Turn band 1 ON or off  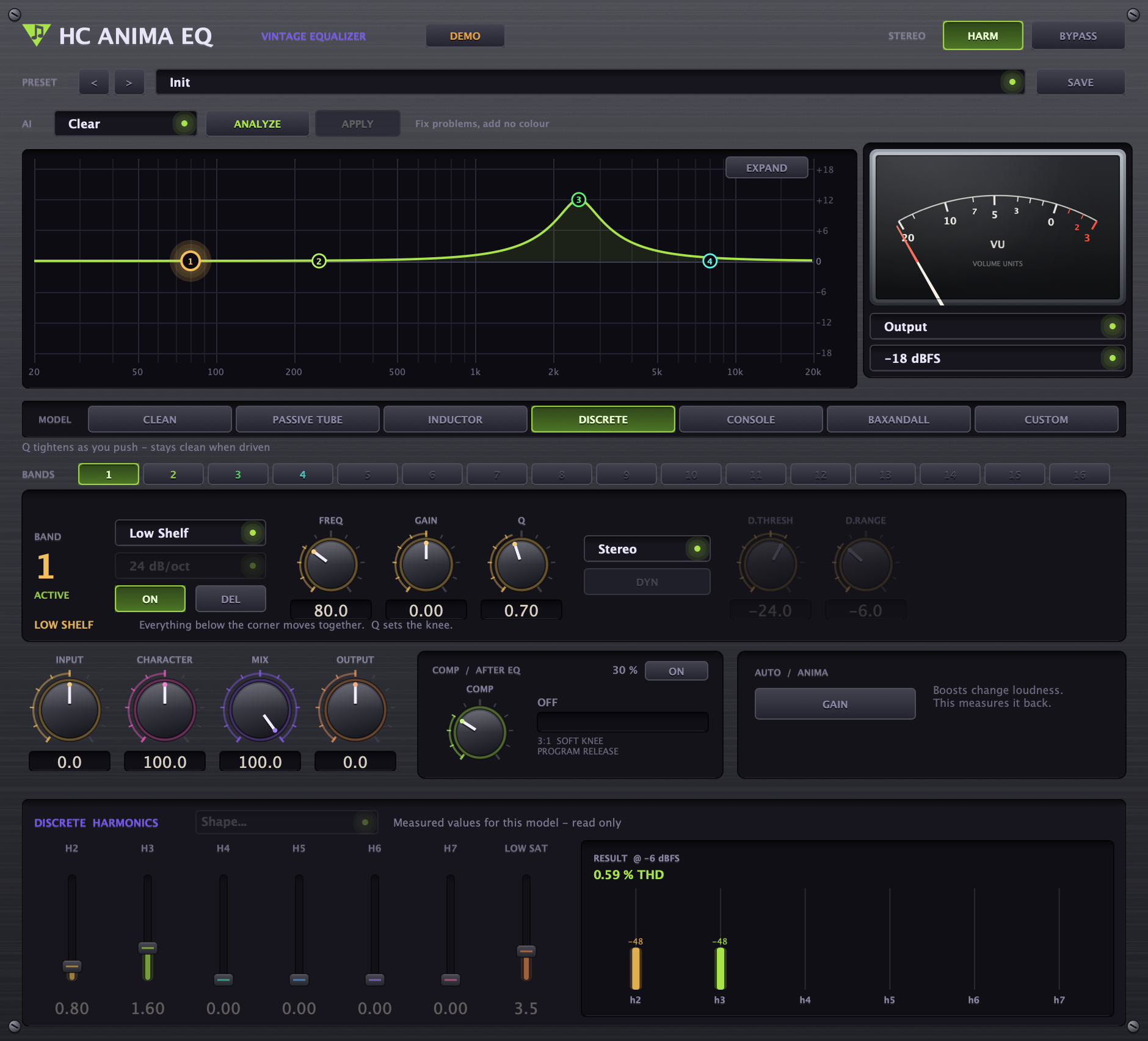150,599
